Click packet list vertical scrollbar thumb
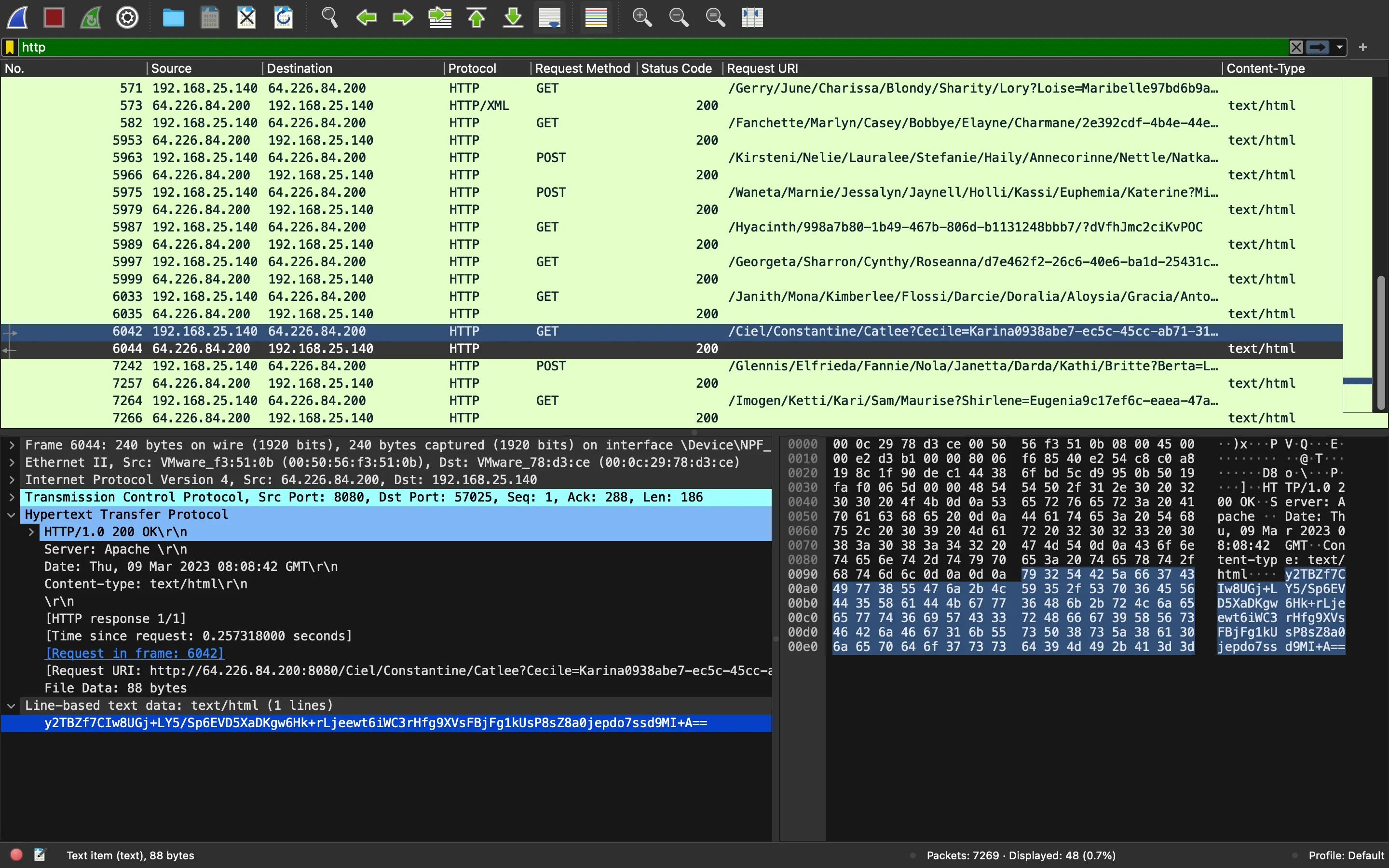The height and width of the screenshot is (868, 1389). pos(1381,343)
